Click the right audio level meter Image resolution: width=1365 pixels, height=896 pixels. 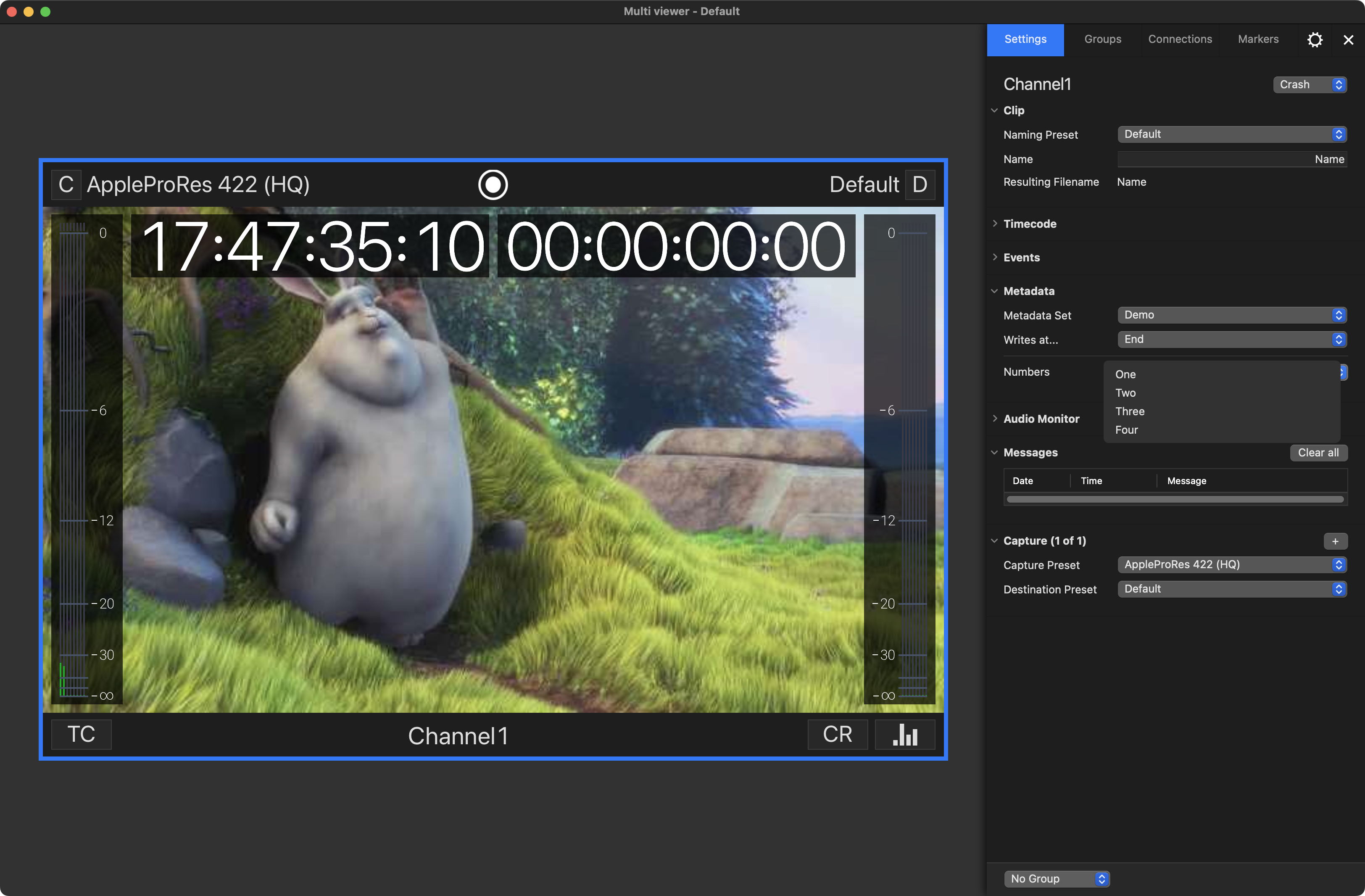[x=899, y=459]
